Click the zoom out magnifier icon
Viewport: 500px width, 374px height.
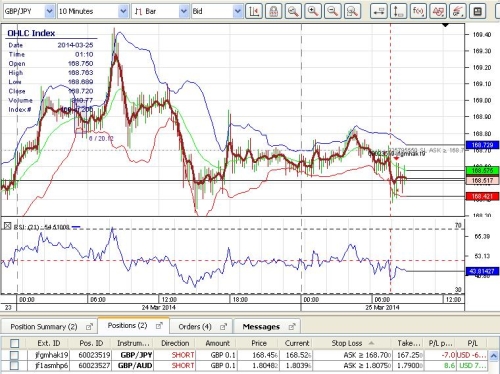click(332, 11)
